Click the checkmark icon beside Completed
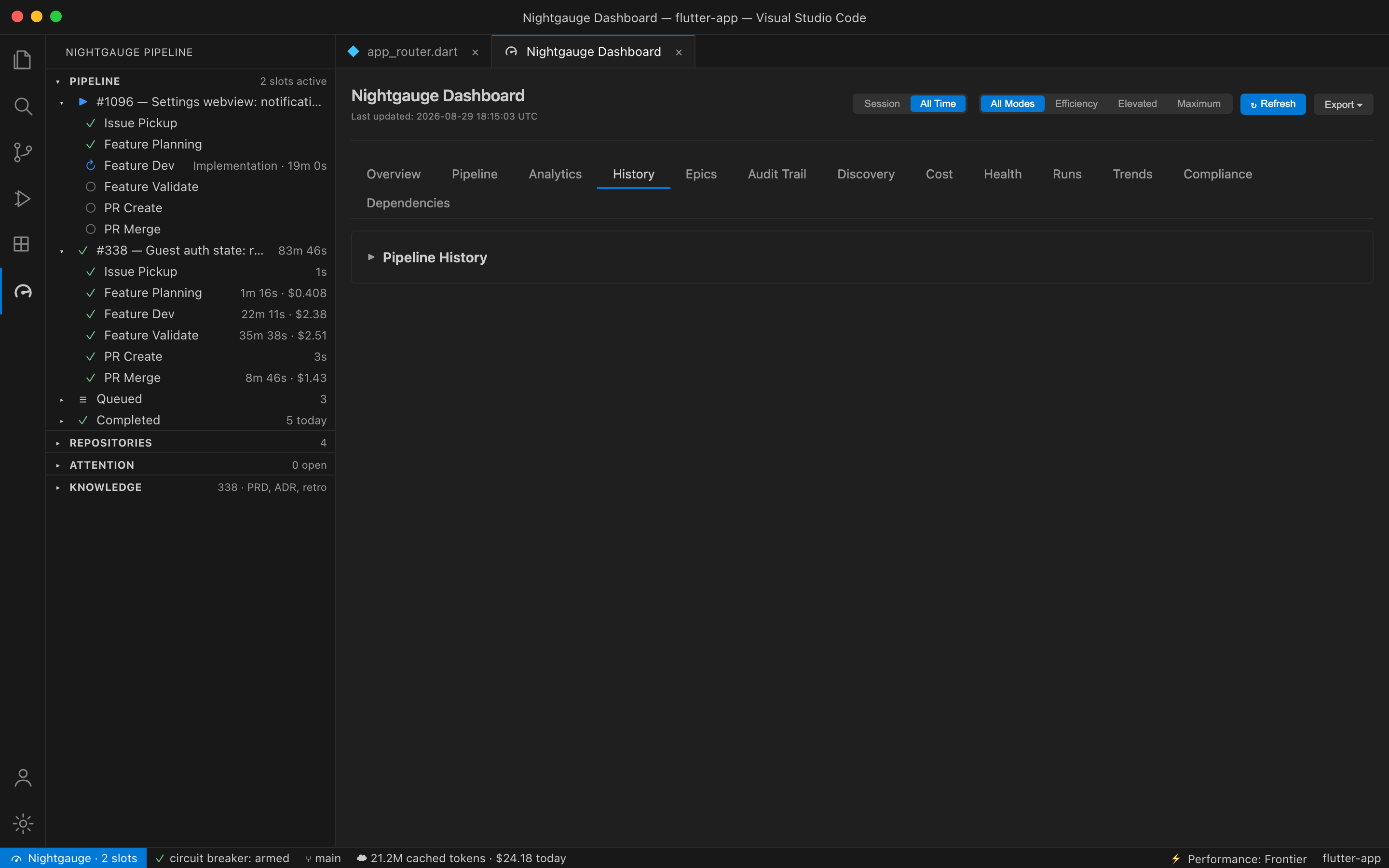 pyautogui.click(x=82, y=420)
